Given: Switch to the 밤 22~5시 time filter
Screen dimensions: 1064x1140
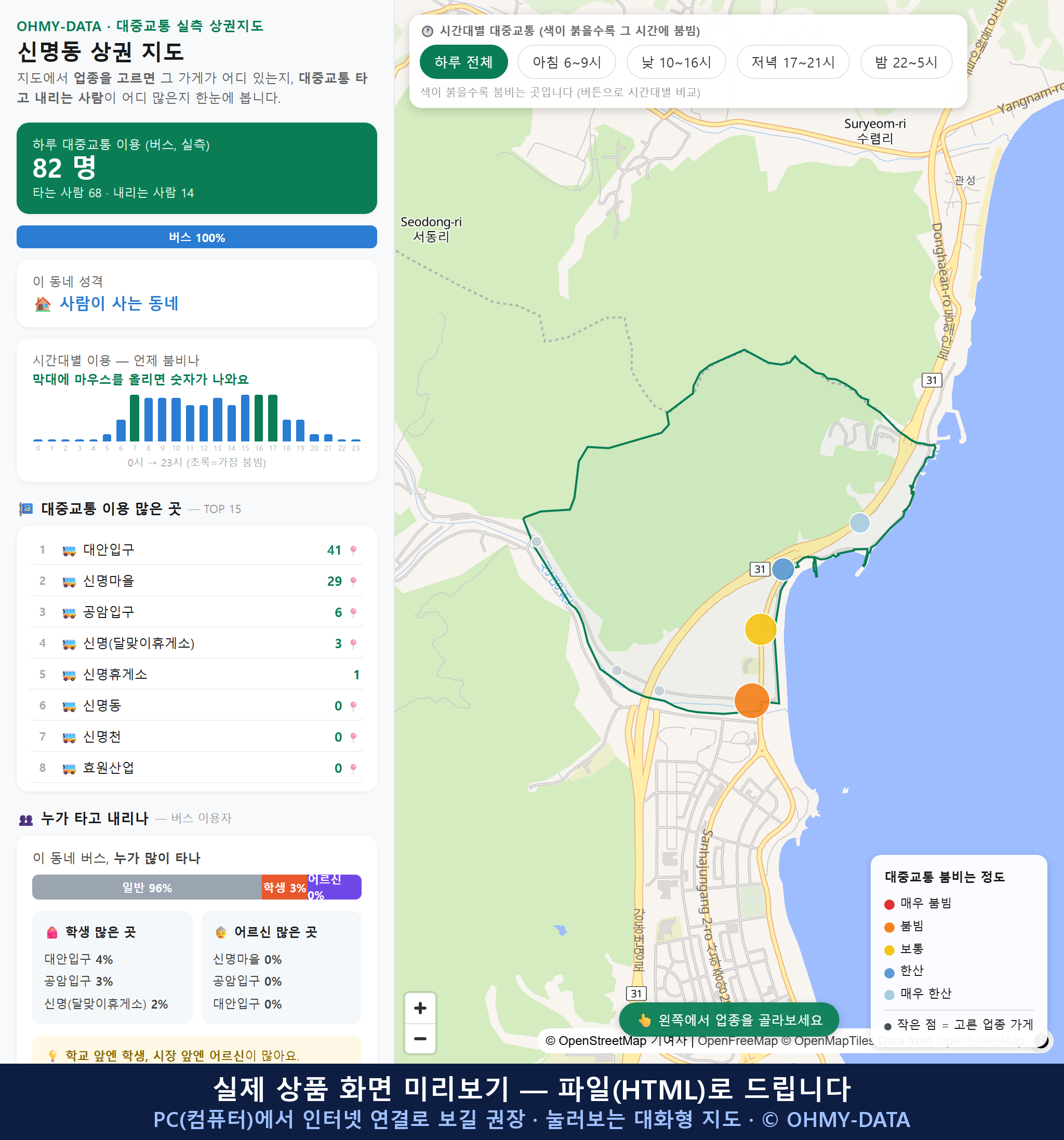Looking at the screenshot, I should tap(906, 62).
